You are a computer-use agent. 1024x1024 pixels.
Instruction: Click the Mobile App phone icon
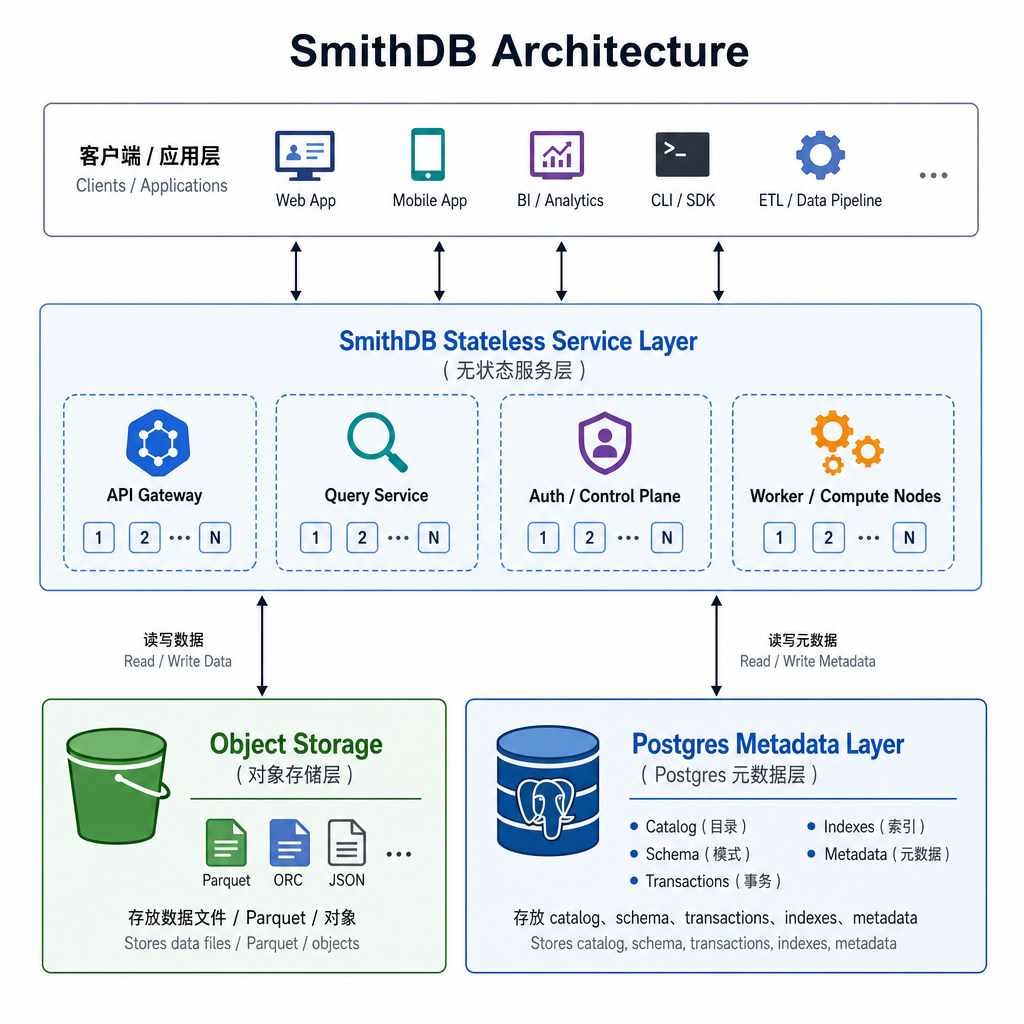[428, 154]
